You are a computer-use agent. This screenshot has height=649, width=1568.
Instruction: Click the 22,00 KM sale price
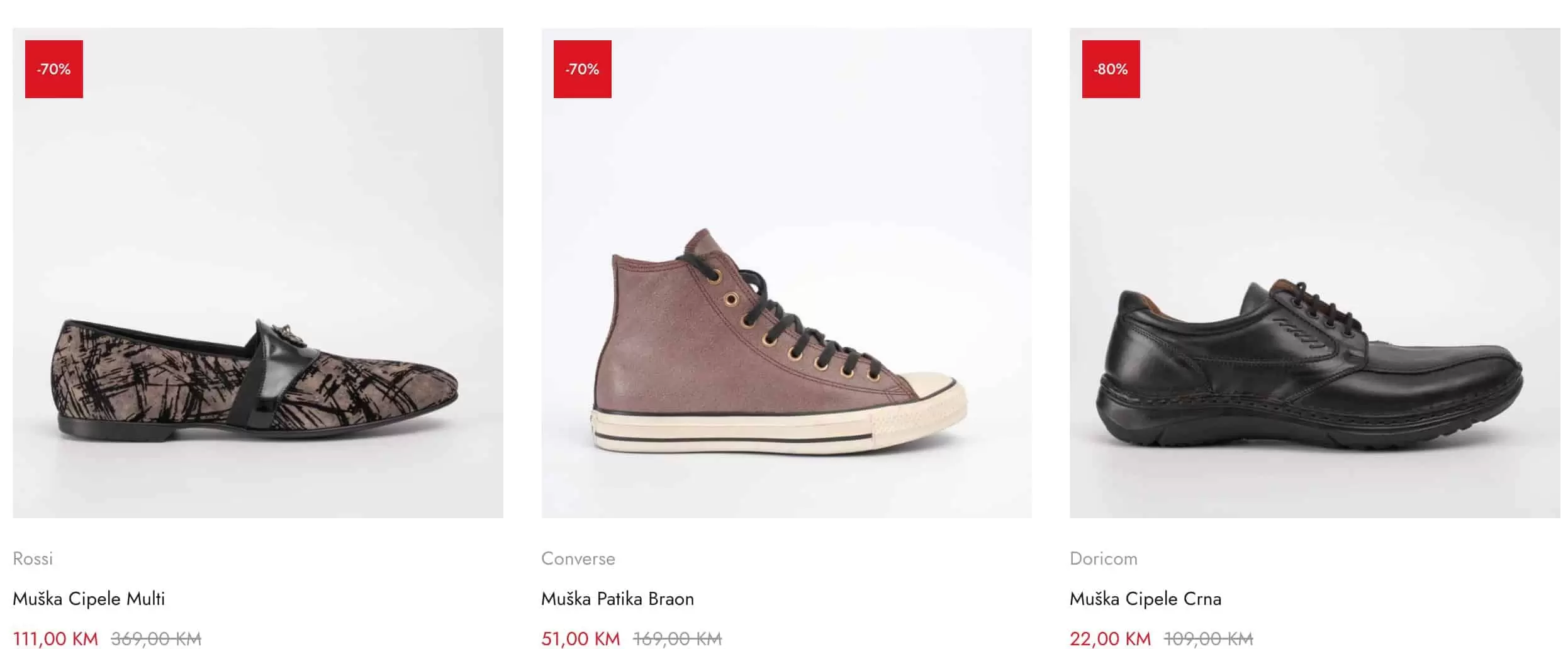[x=1110, y=639]
